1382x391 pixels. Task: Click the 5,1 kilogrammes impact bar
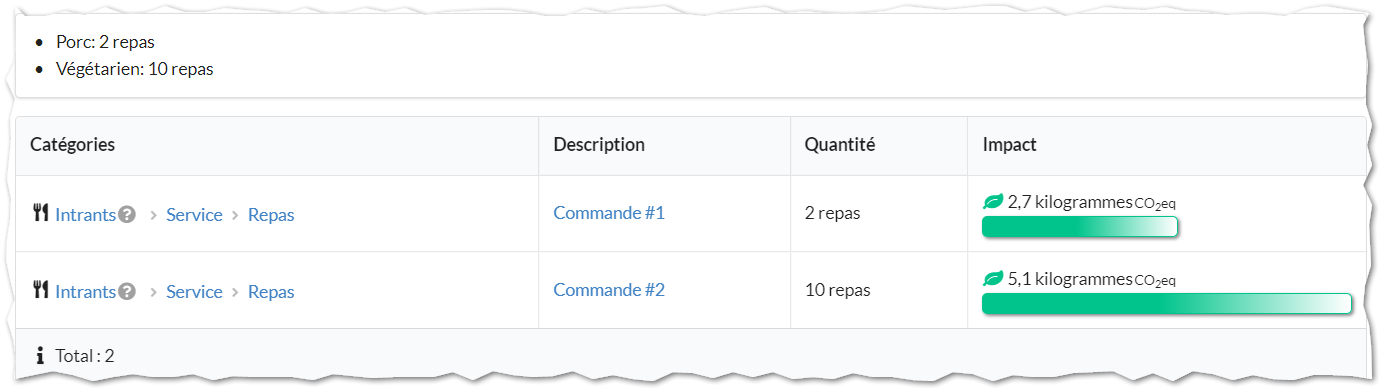coord(1167,304)
